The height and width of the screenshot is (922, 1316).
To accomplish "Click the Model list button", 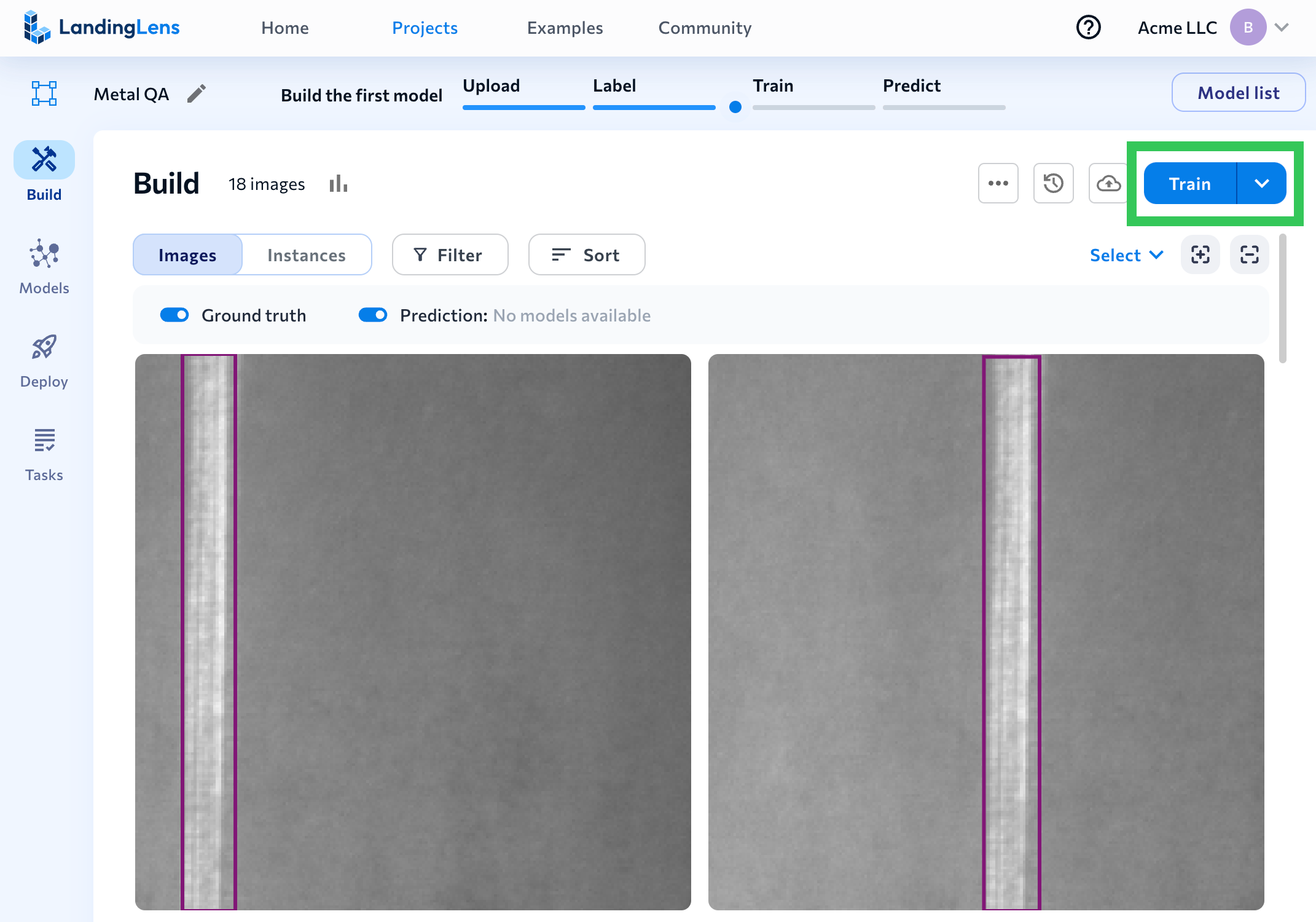I will 1238,93.
